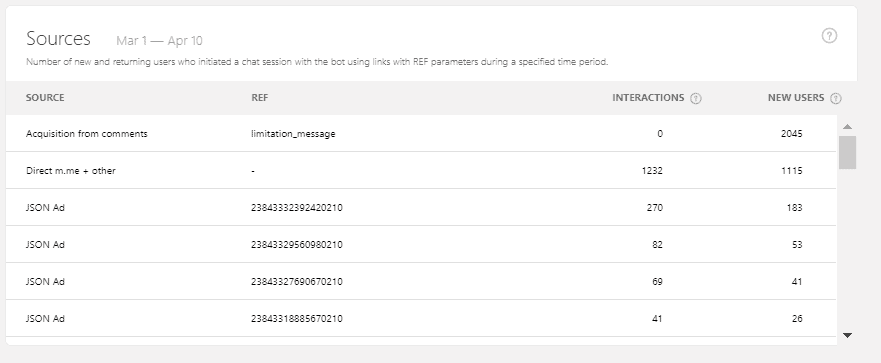Click REF 23843332392420210
Screen dimensions: 881x363
coord(297,207)
